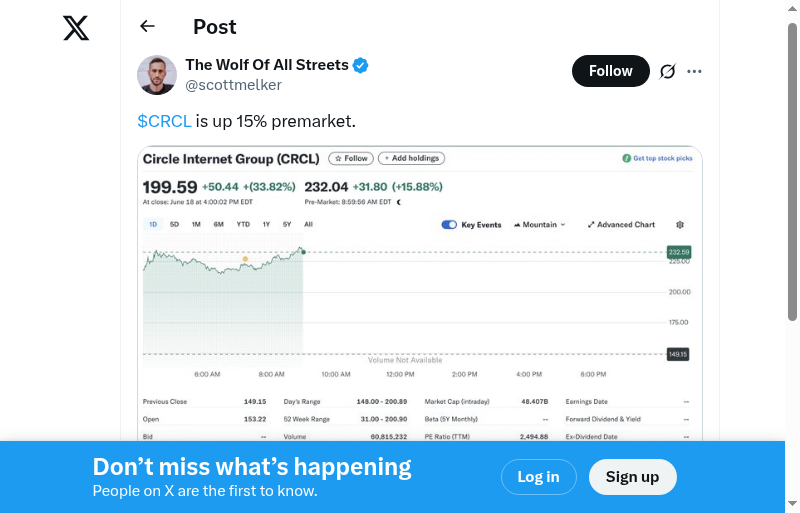This screenshot has width=800, height=513.
Task: Open the three-dots more menu
Action: pos(695,71)
